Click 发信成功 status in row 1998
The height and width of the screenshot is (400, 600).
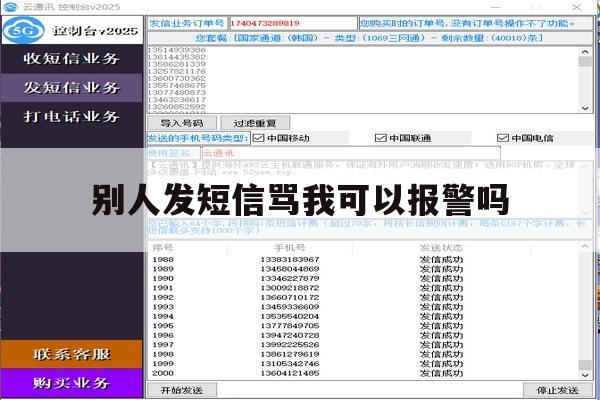pyautogui.click(x=441, y=354)
